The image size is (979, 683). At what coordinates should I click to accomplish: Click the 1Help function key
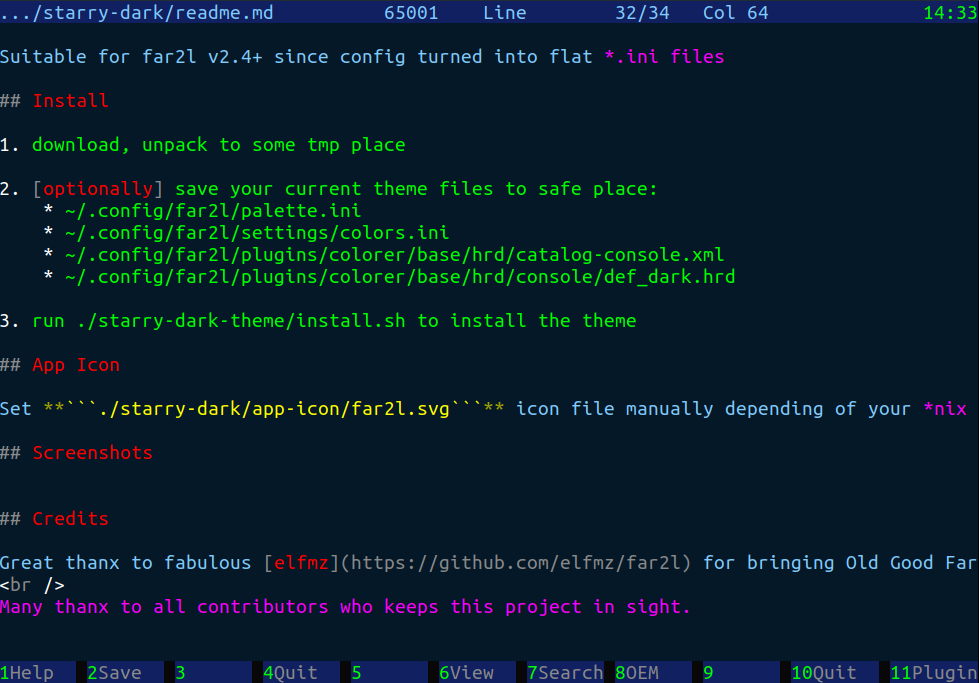[x=38, y=672]
